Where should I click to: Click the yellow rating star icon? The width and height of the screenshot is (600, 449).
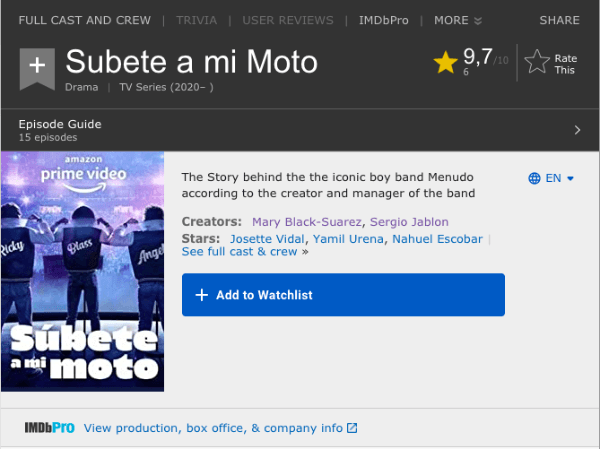pos(445,63)
